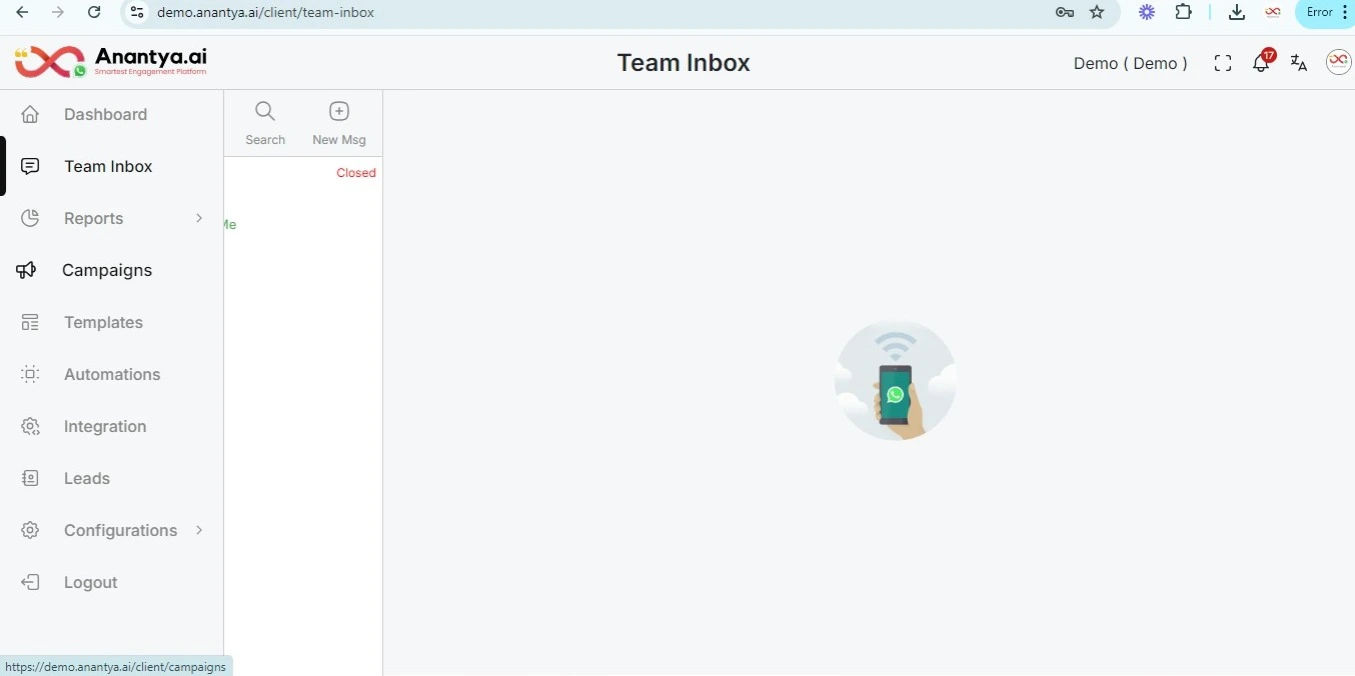Open the Demo ( Demo ) account selector
Viewport: 1355px width, 676px height.
point(1130,63)
